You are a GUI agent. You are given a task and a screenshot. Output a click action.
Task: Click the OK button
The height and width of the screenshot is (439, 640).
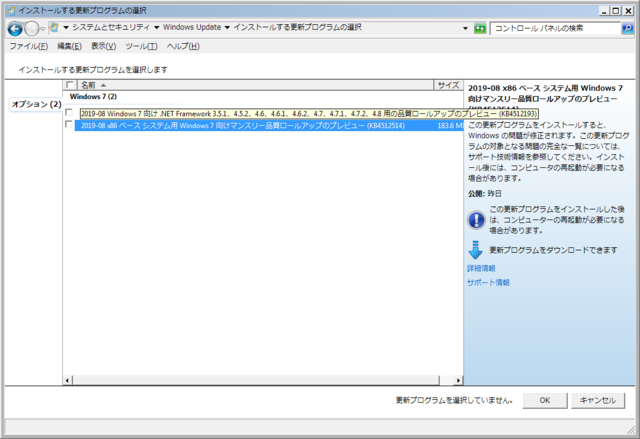(x=545, y=400)
